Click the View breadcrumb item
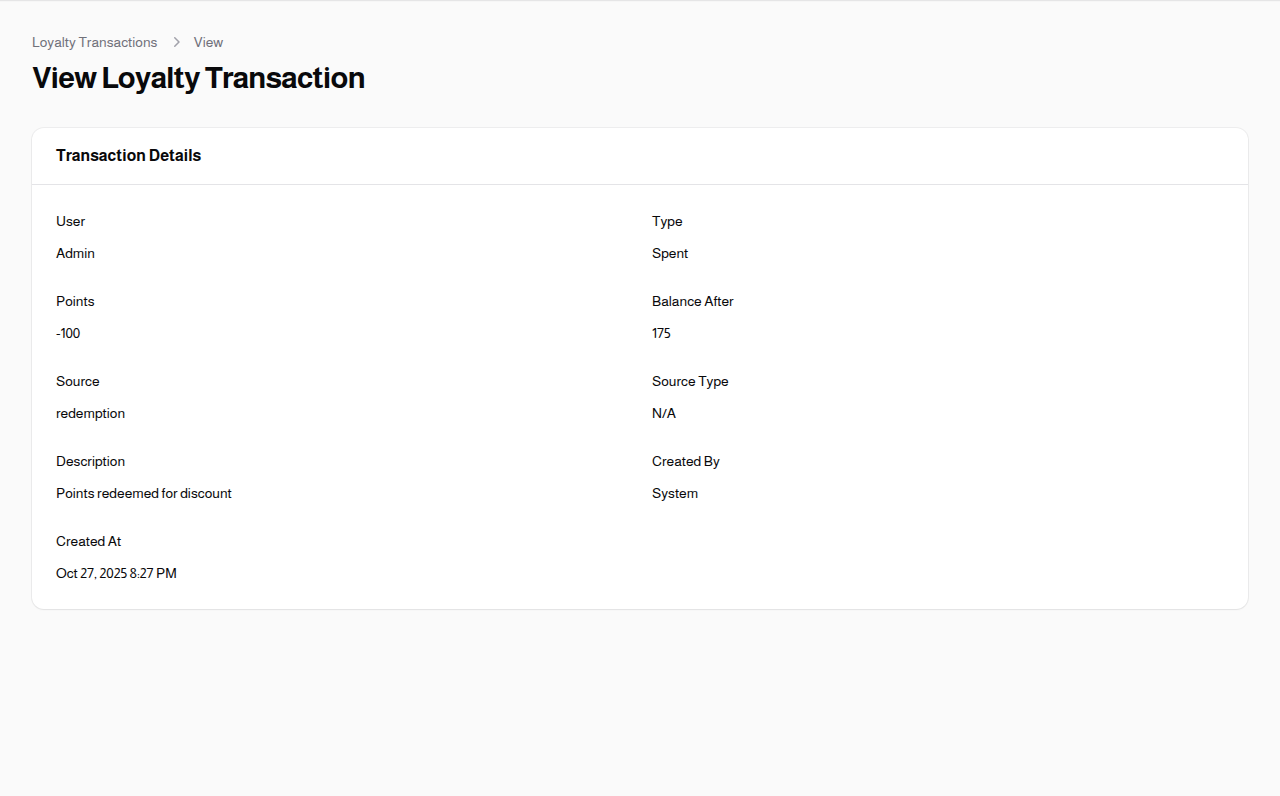 208,42
